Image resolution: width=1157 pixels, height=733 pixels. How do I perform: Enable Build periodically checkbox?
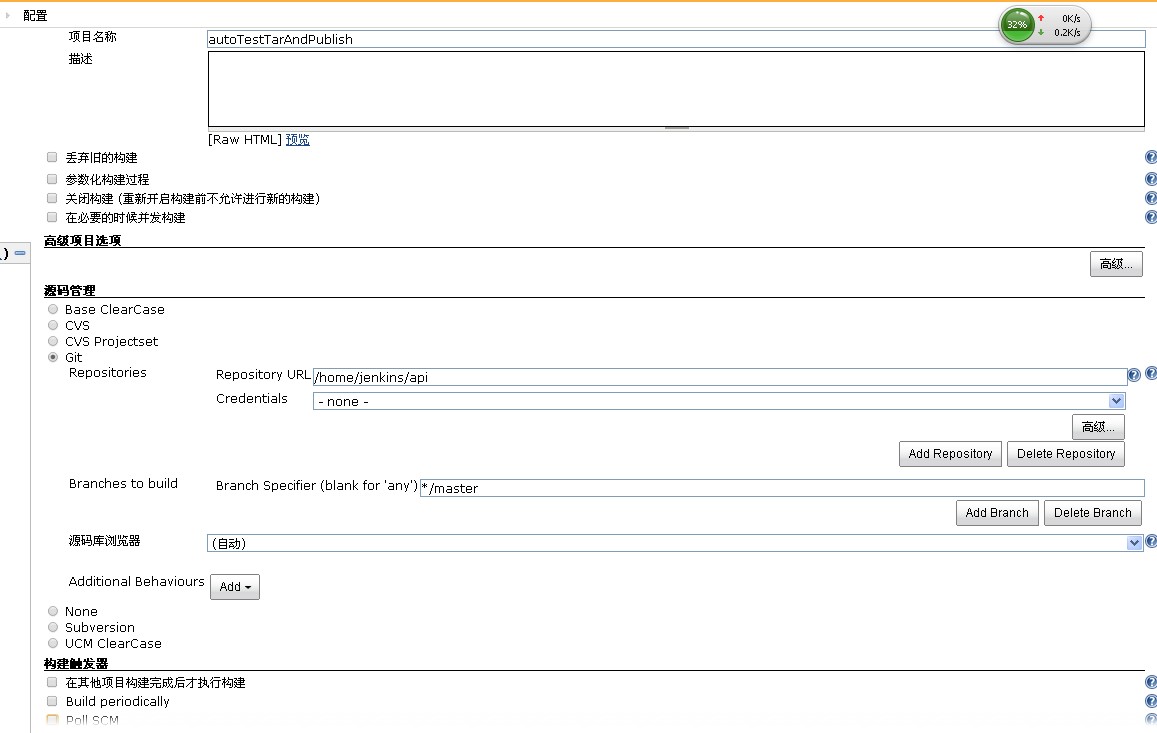[52, 701]
